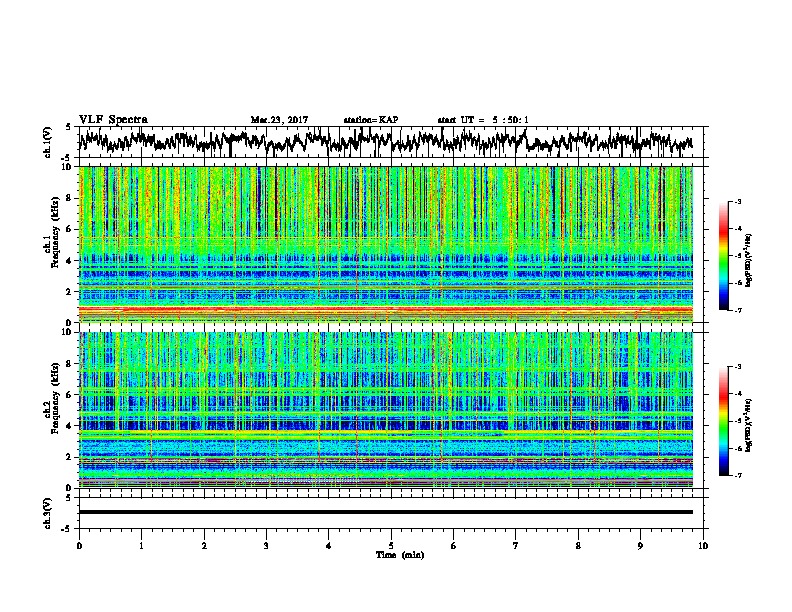Viewport: 792px width, 612px height.
Task: Click the time axis tick label "10"
Action: 703,546
